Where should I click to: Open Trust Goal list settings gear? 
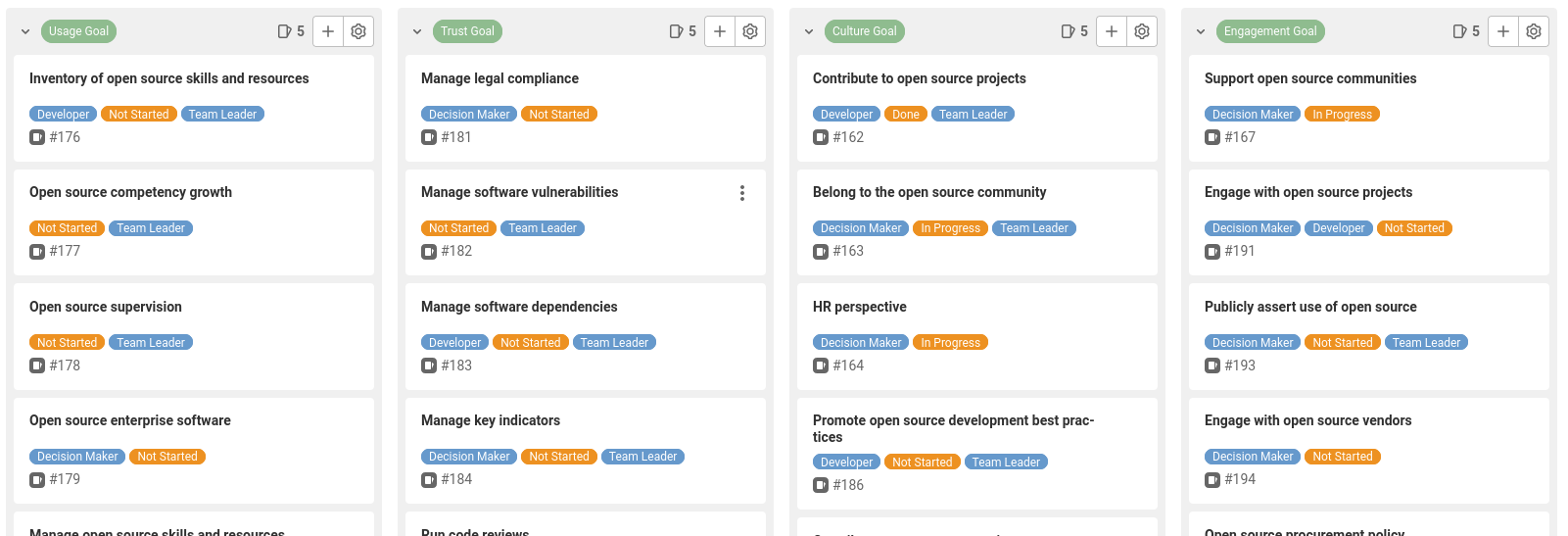click(750, 31)
